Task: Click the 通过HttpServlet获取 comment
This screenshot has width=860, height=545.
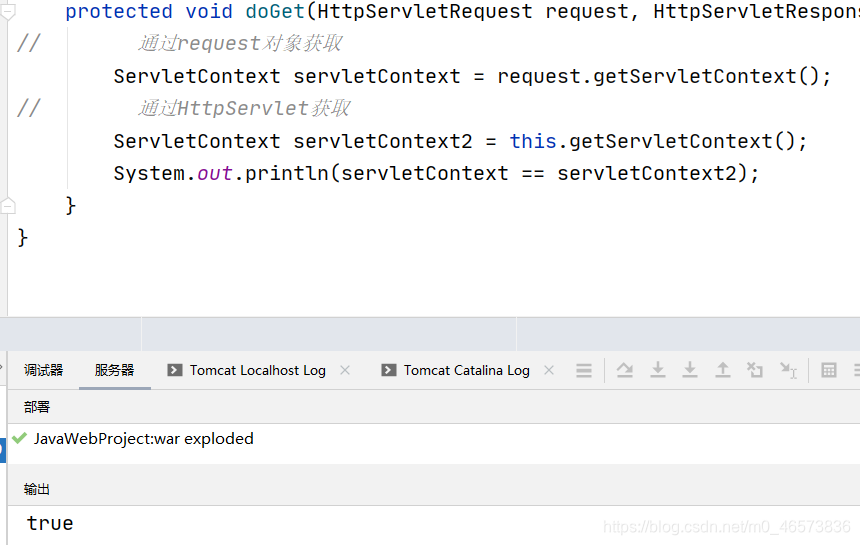Action: click(244, 109)
